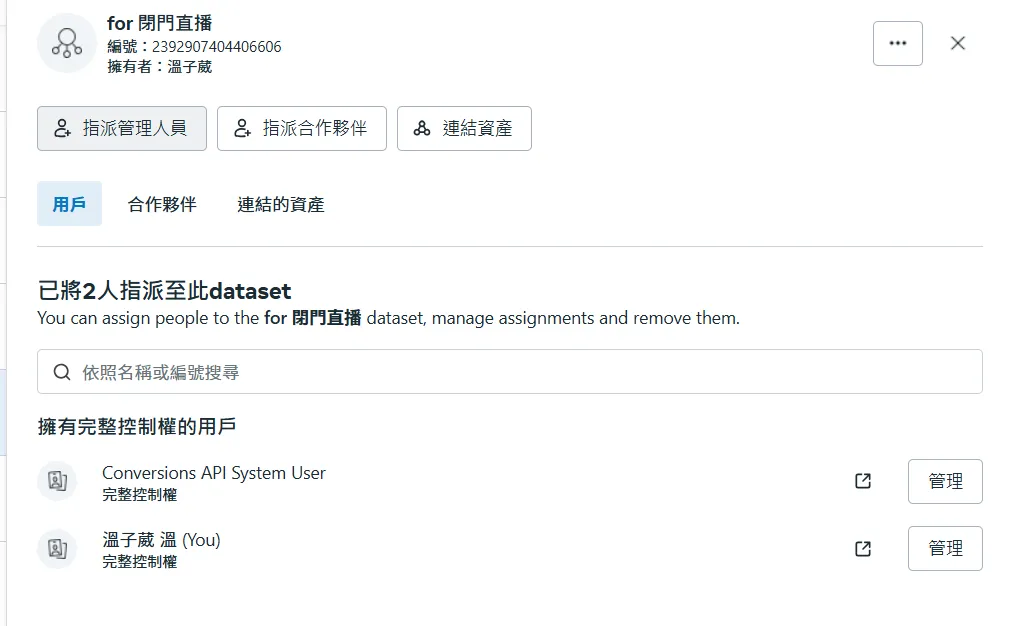Click 完整控制權 under 溫子葳 溫 (You)
The height and width of the screenshot is (626, 1010).
pos(140,562)
